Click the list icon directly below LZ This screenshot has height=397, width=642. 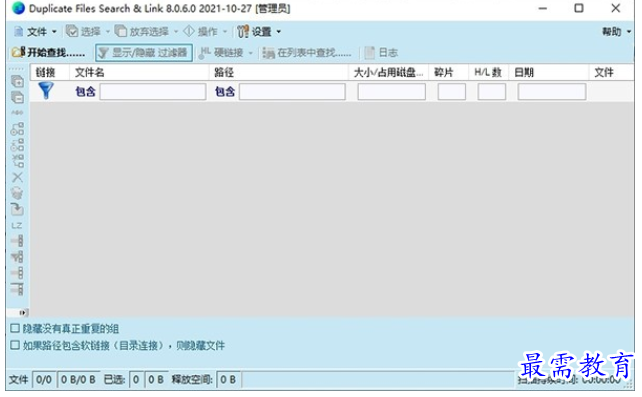pos(17,241)
